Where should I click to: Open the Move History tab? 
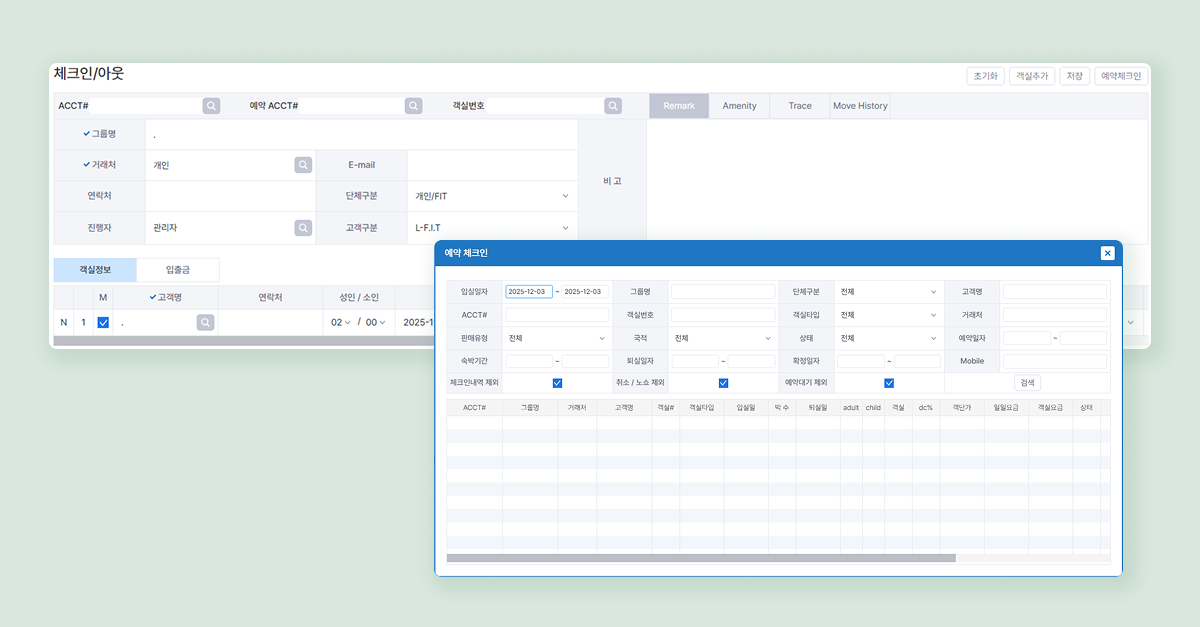pos(860,106)
